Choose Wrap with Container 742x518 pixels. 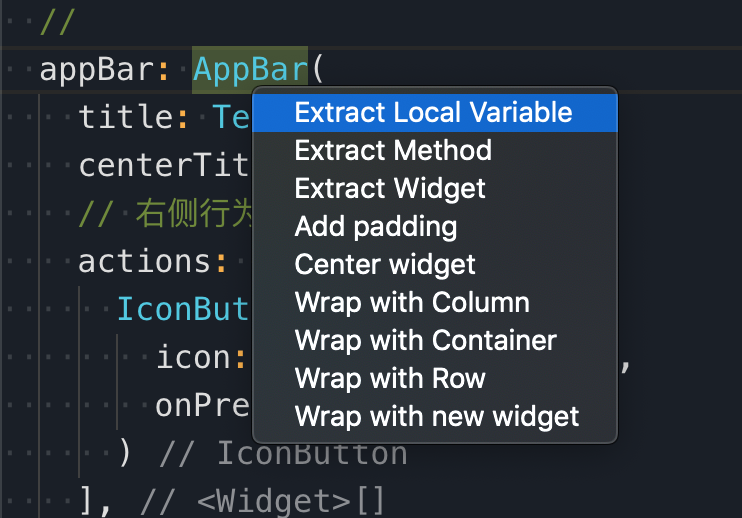(435, 340)
